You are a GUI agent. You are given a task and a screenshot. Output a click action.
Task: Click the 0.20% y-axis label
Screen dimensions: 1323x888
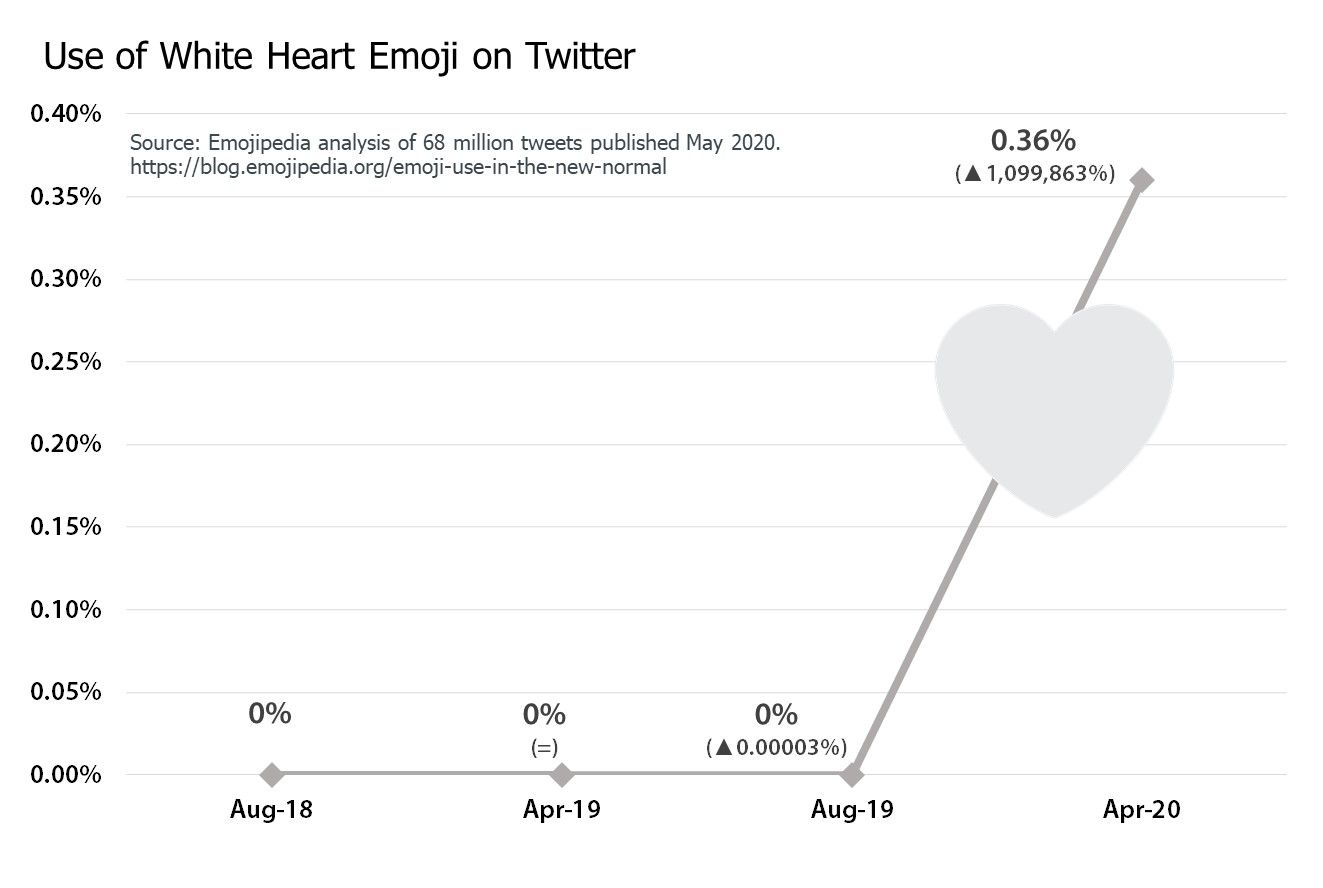(66, 444)
